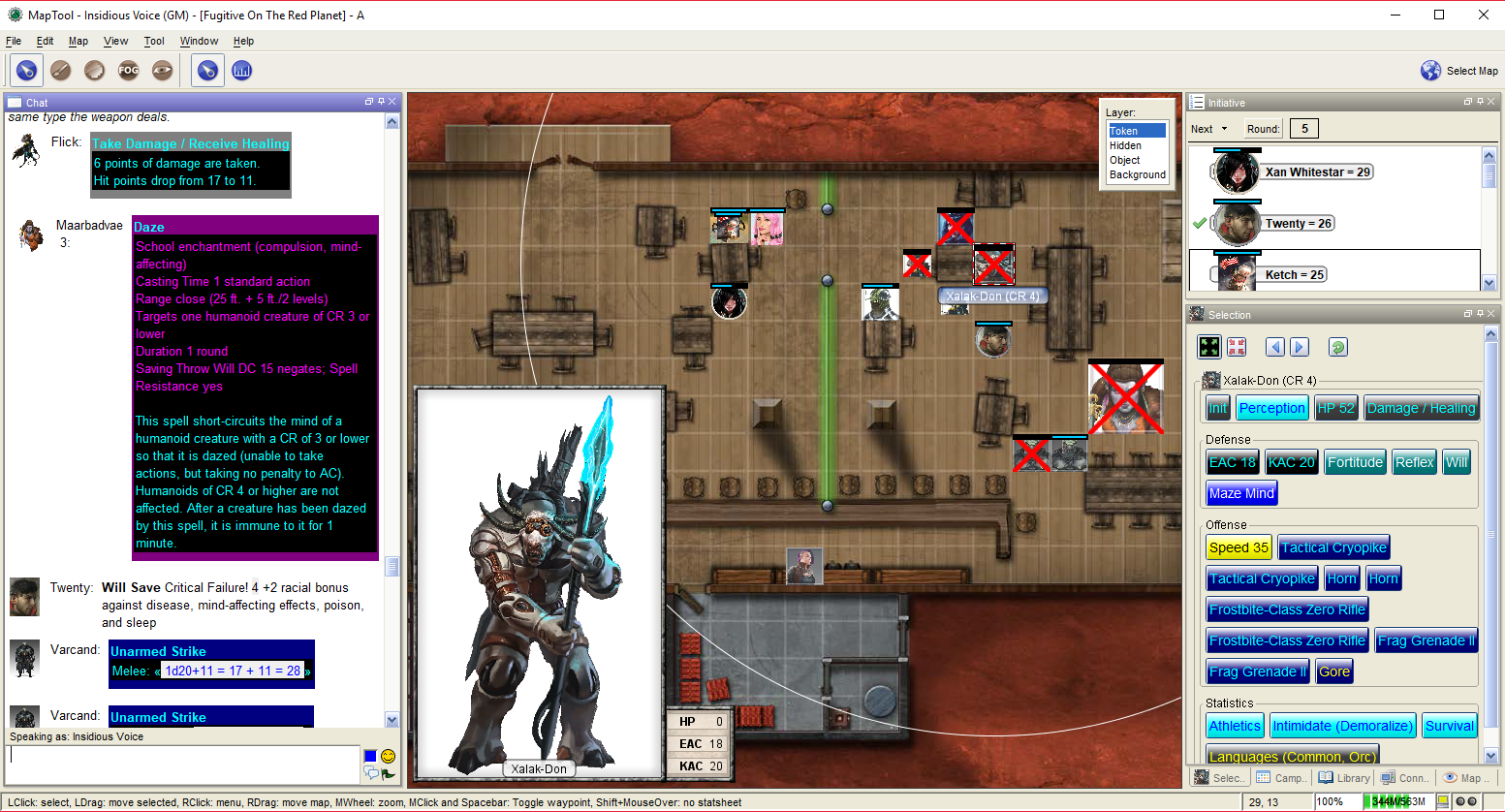Run the Maze Mind macro
Screen dimensions: 1505x812
point(1241,493)
